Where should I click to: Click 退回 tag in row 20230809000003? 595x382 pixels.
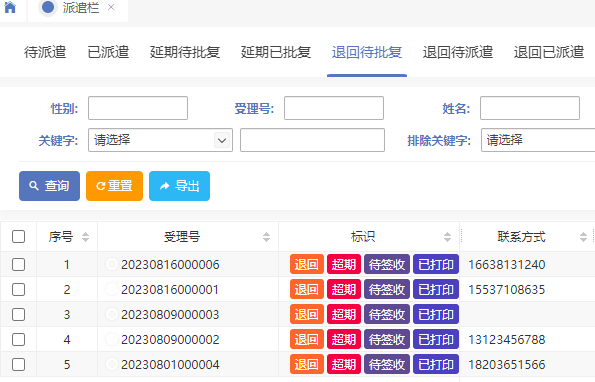(x=307, y=314)
